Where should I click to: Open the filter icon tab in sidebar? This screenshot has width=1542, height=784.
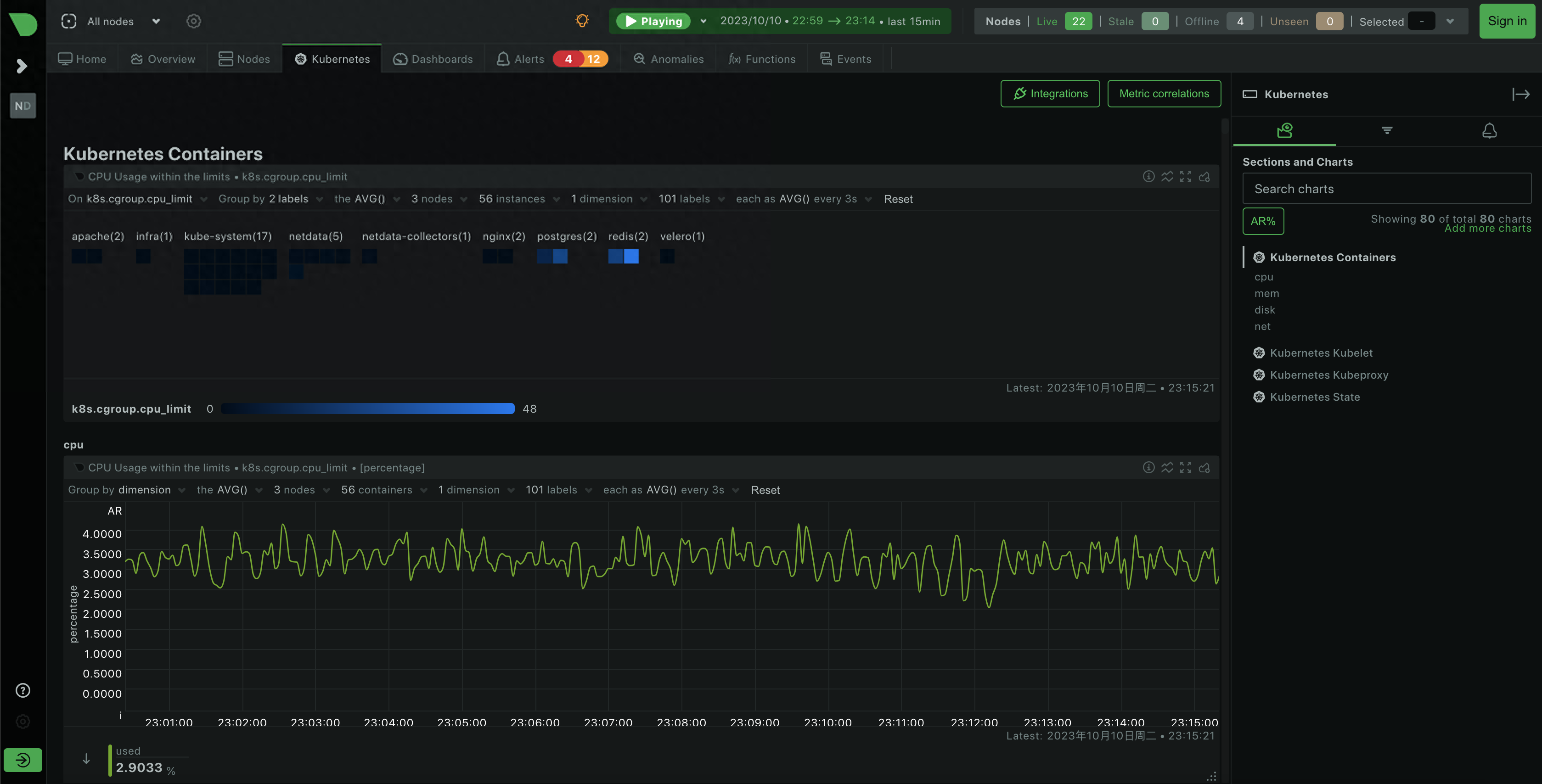point(1386,130)
